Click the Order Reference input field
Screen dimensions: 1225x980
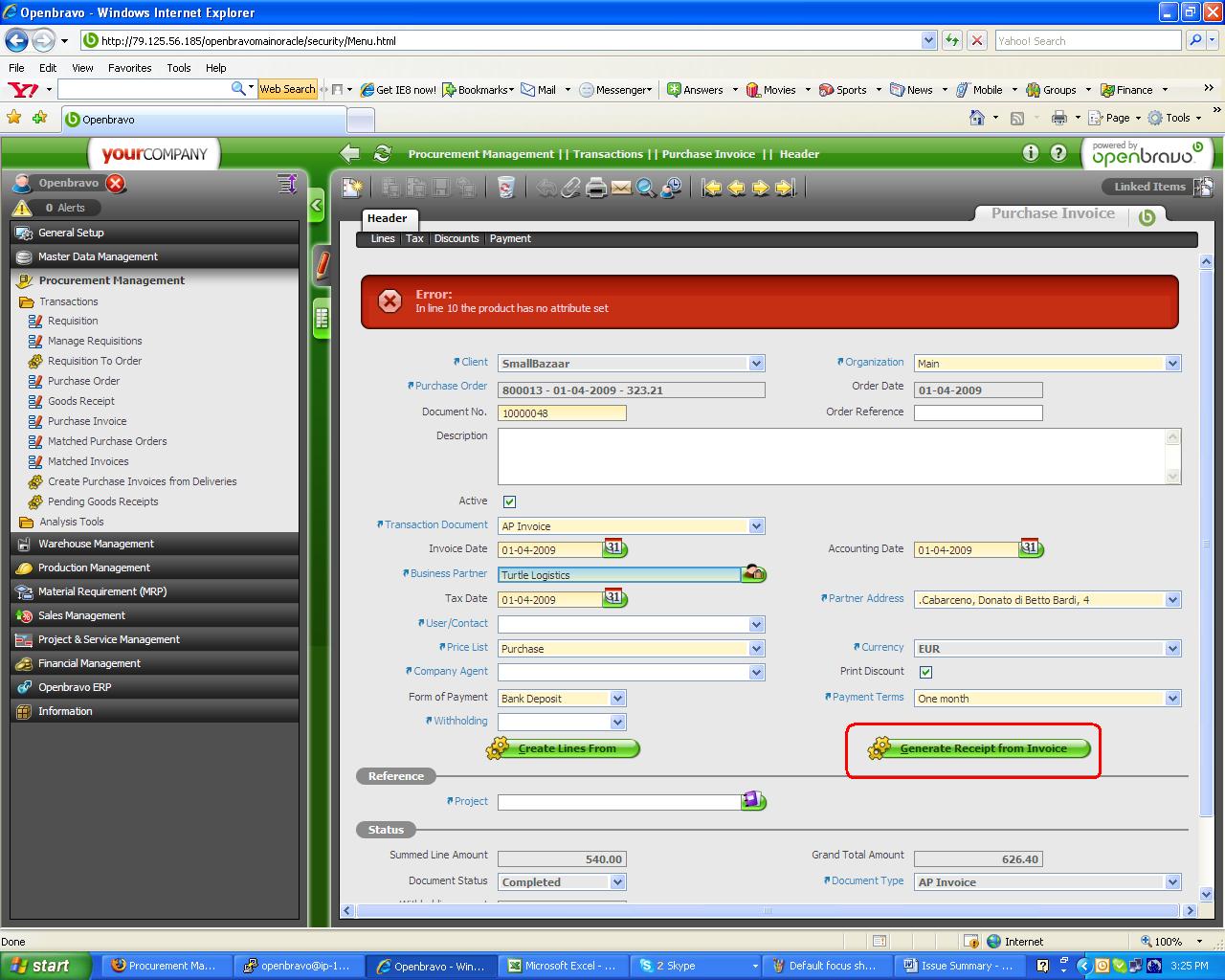pyautogui.click(x=978, y=413)
